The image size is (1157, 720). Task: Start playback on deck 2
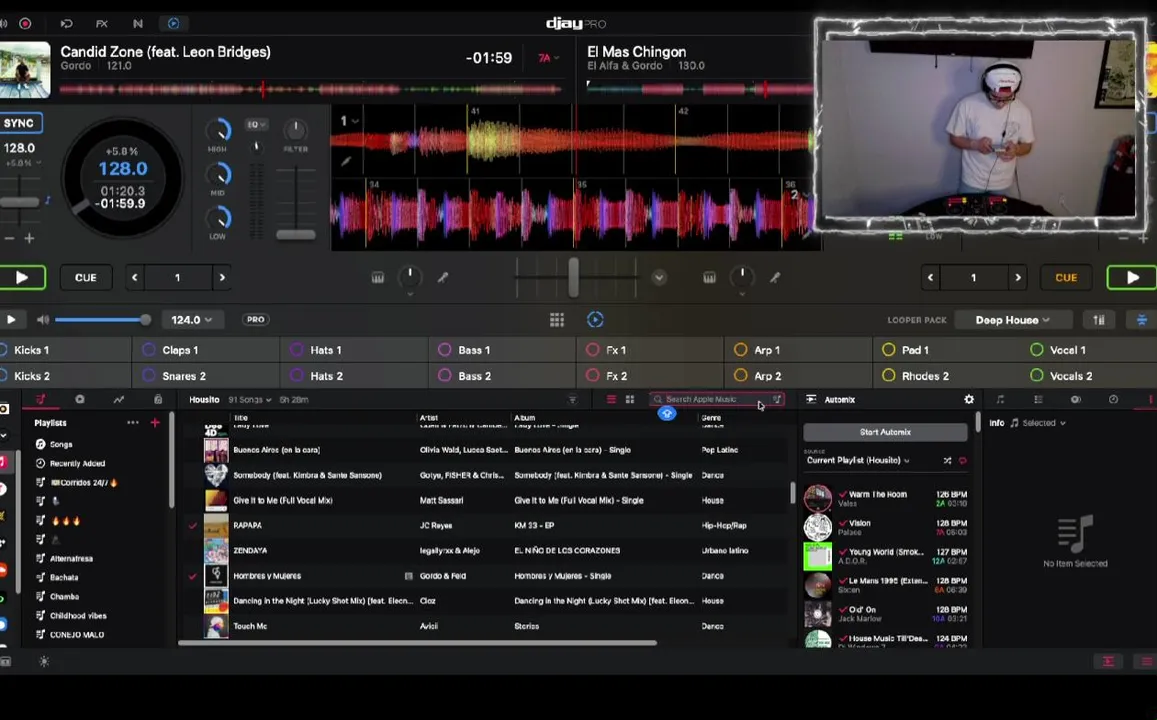[x=1133, y=277]
